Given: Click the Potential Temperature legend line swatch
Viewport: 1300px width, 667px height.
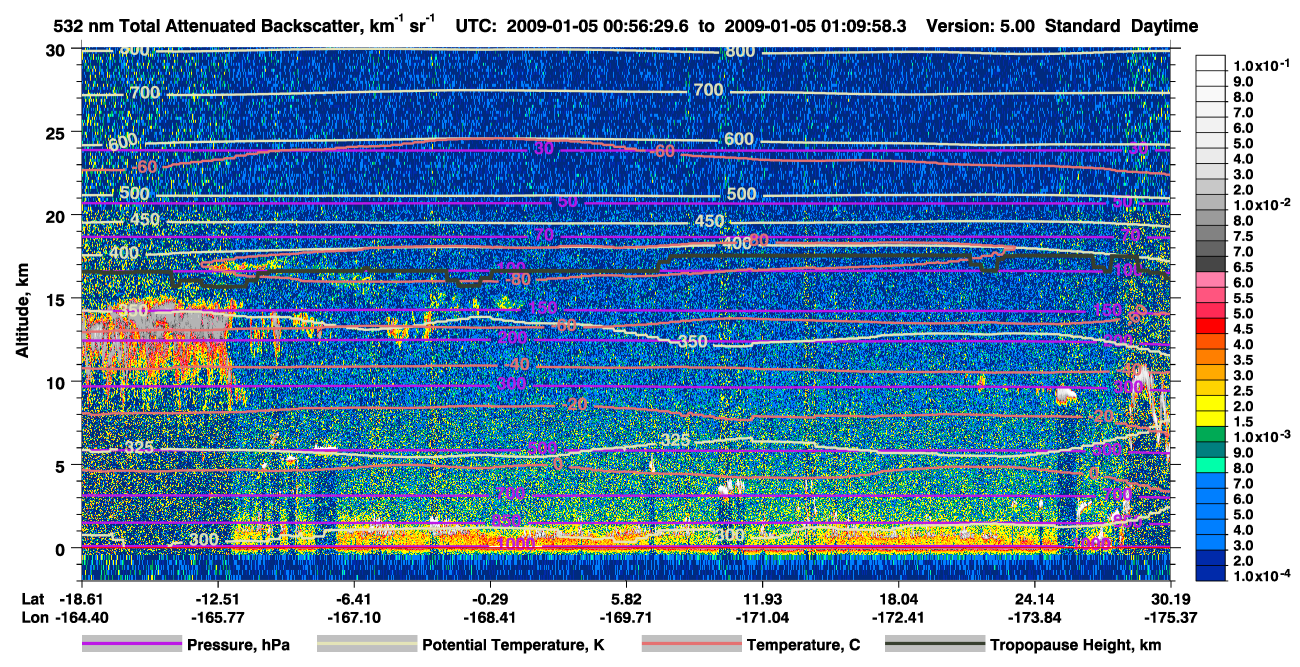Looking at the screenshot, I should pos(366,646).
